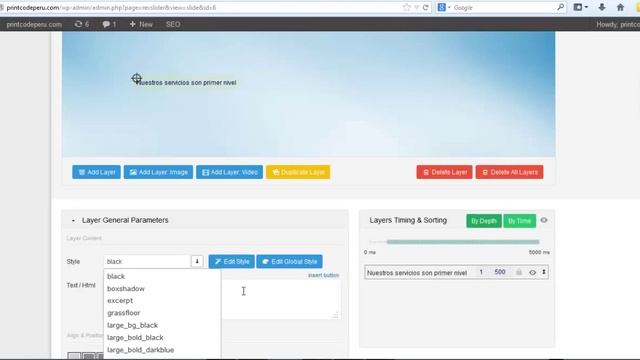
Task: Click the textarea resize grip corner
Action: (x=336, y=315)
